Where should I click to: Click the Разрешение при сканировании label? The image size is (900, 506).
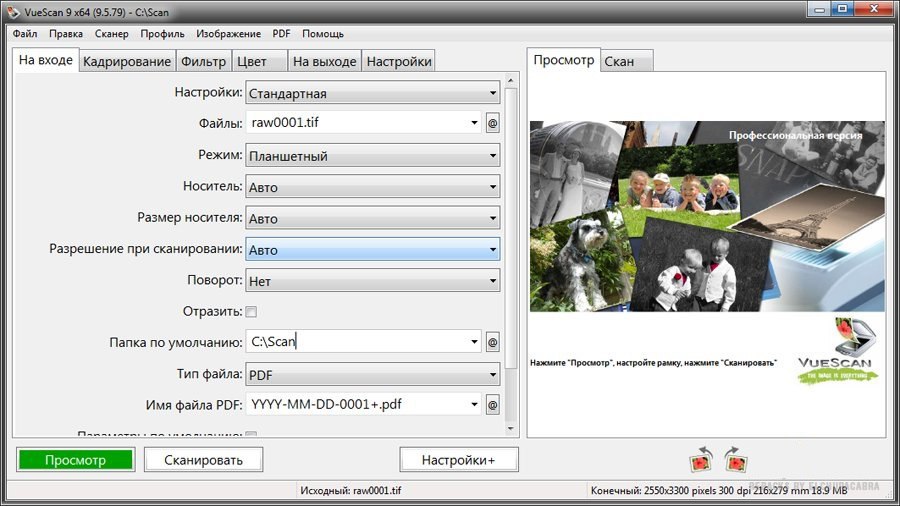coord(145,249)
